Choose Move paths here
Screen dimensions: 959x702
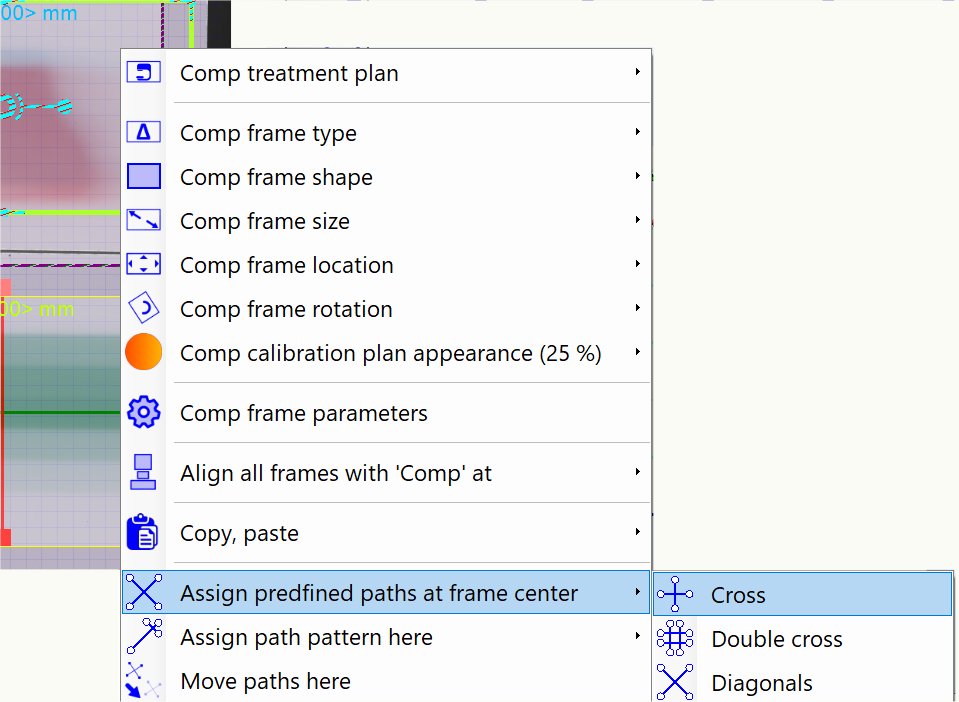tap(265, 682)
